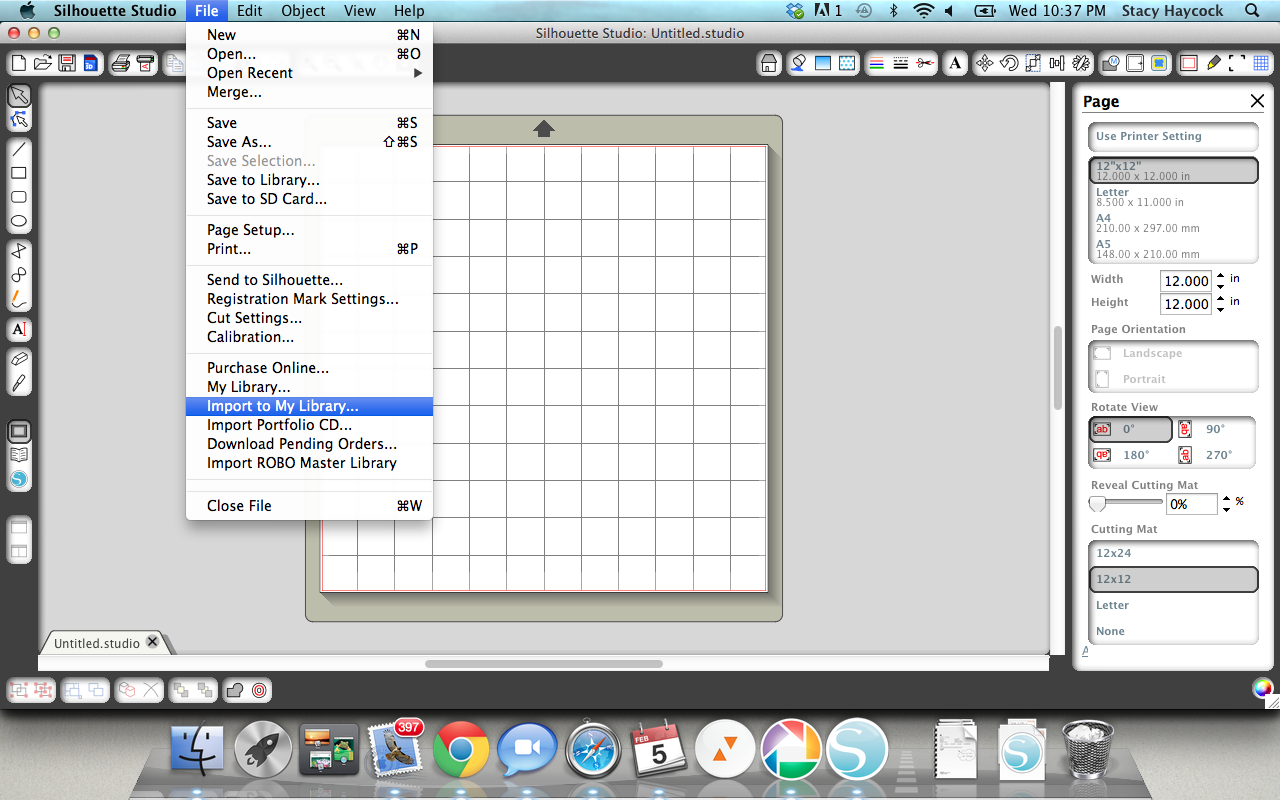Image resolution: width=1280 pixels, height=800 pixels.
Task: Select the Eraser tool
Action: pyautogui.click(x=19, y=357)
